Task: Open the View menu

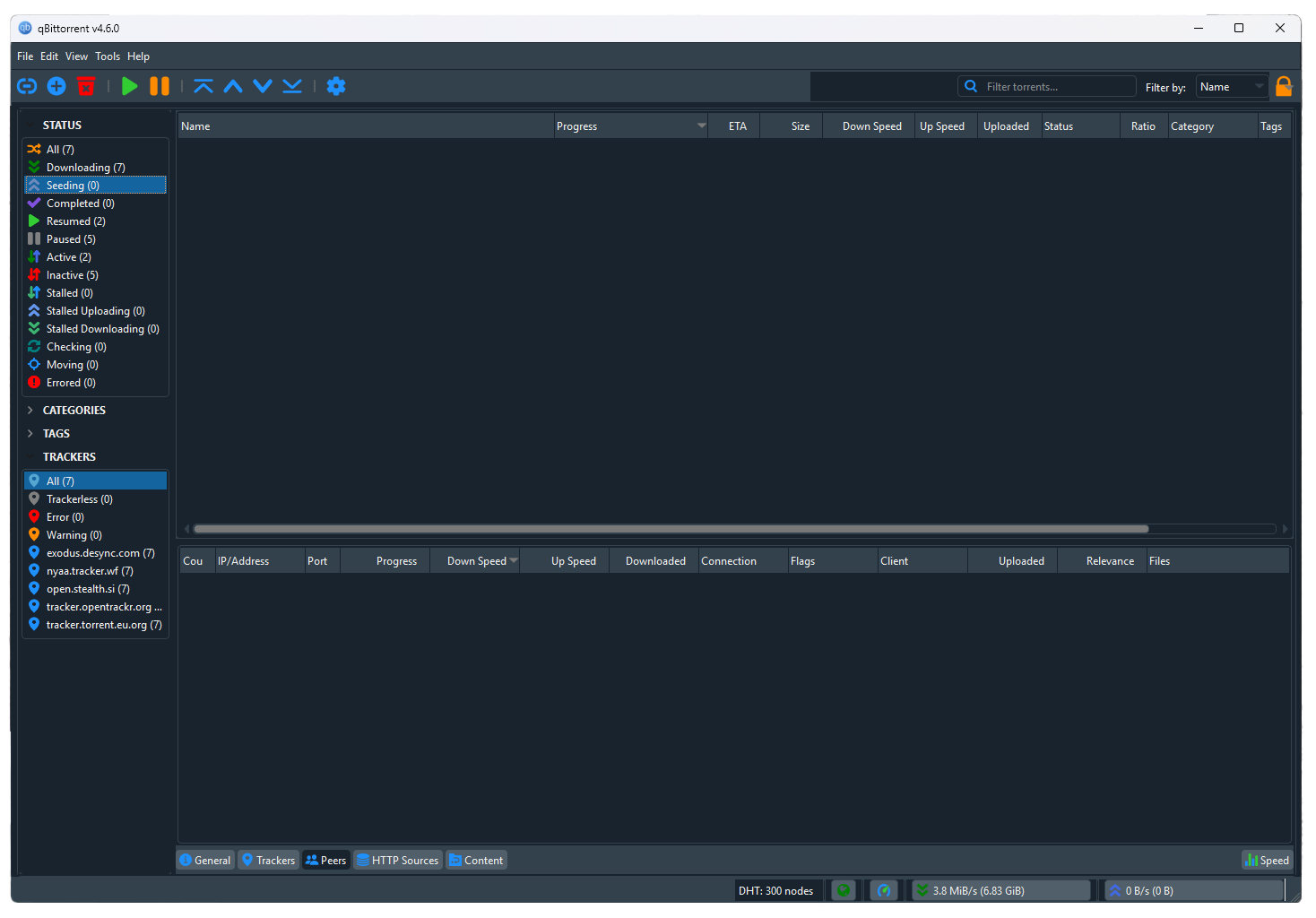Action: [76, 56]
